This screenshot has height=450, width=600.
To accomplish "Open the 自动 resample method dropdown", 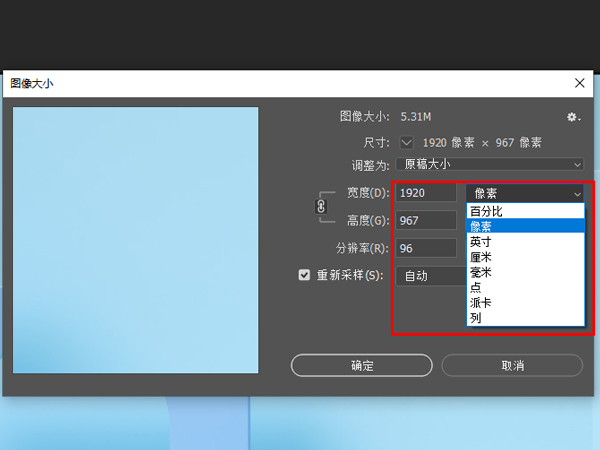I will tap(430, 275).
